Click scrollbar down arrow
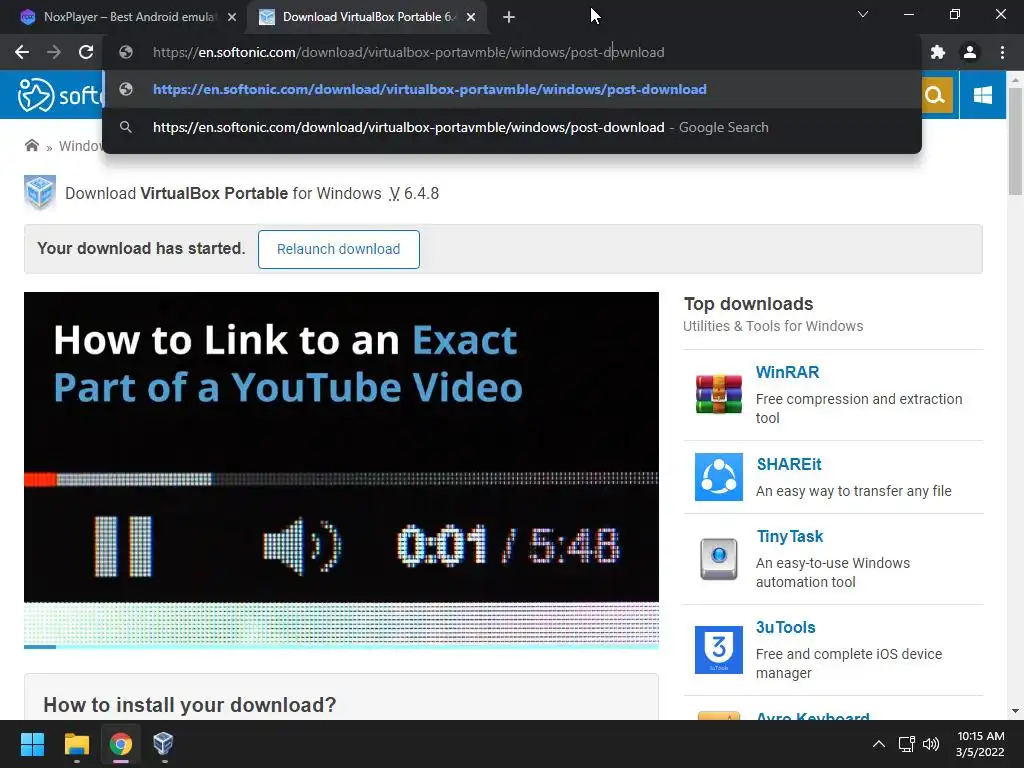The height and width of the screenshot is (768, 1024). click(1015, 711)
